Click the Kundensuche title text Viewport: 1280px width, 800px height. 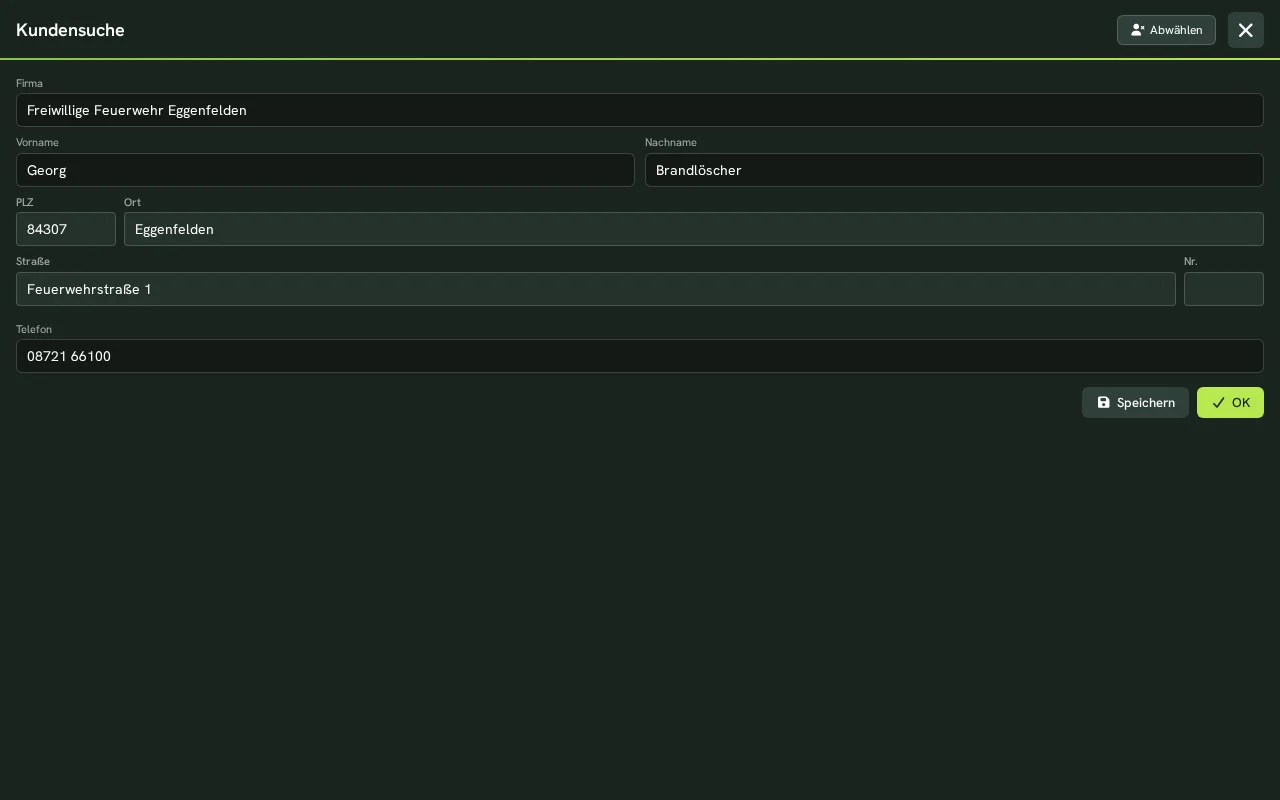[70, 30]
